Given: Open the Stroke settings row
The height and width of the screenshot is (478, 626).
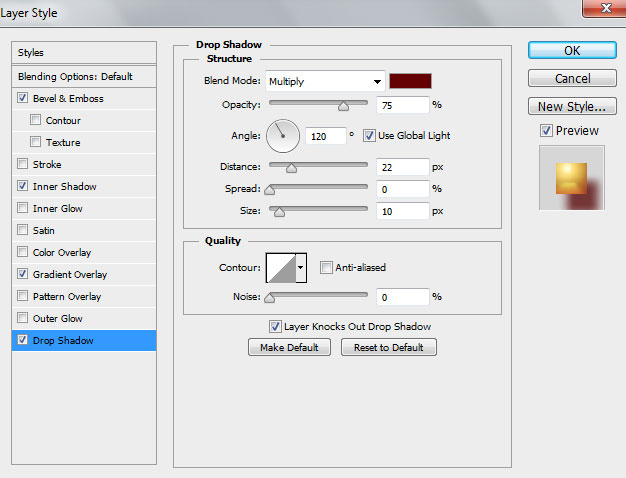Looking at the screenshot, I should pos(84,164).
